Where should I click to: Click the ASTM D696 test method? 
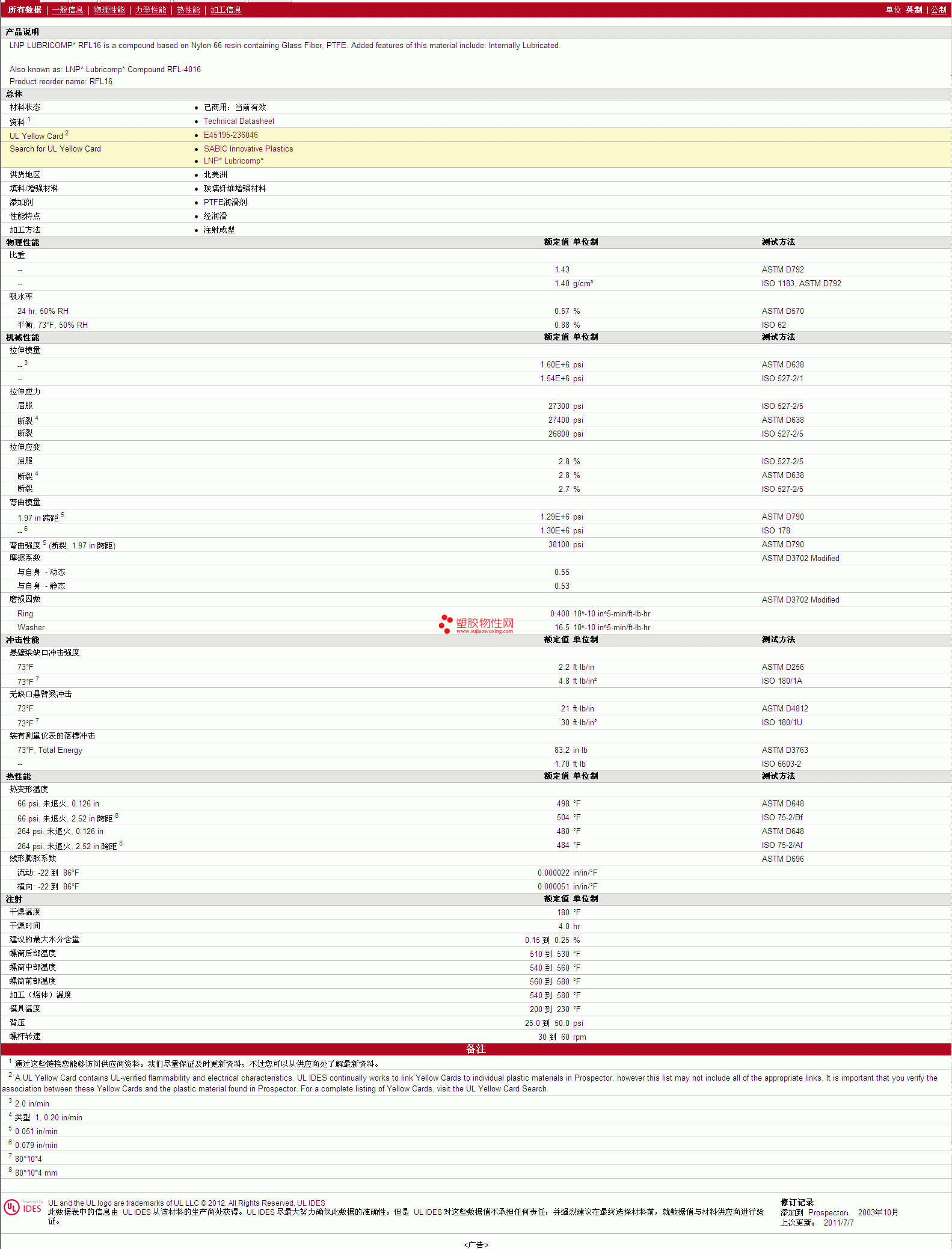tap(782, 859)
